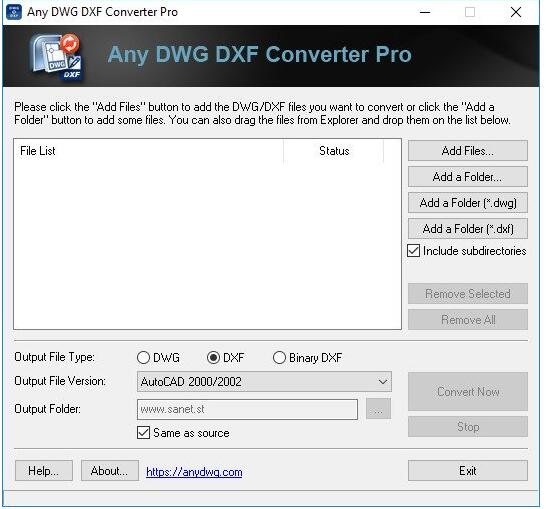
Task: Visit the https://anydwg.com link
Action: click(194, 472)
